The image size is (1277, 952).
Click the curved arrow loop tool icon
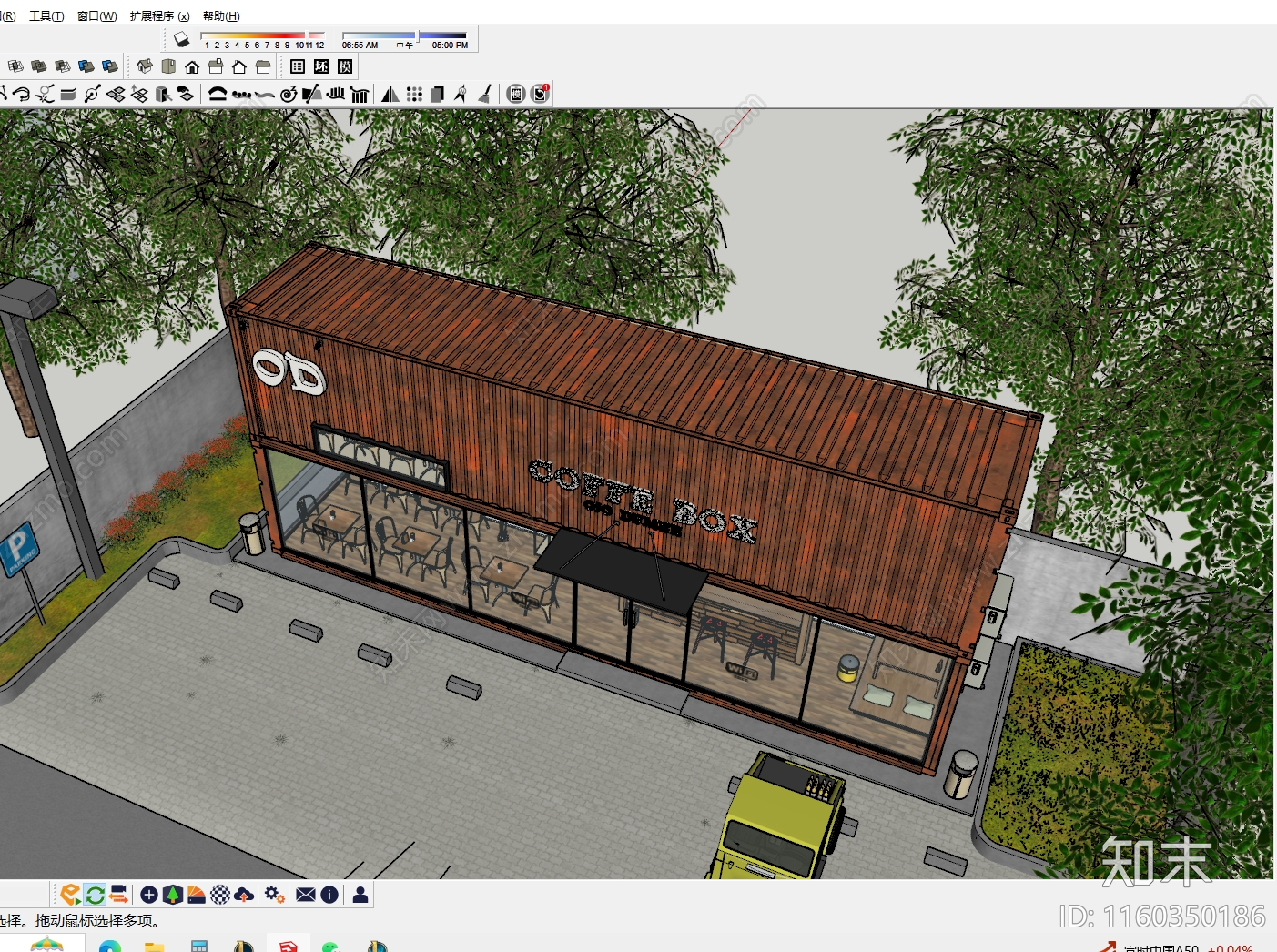point(21,94)
